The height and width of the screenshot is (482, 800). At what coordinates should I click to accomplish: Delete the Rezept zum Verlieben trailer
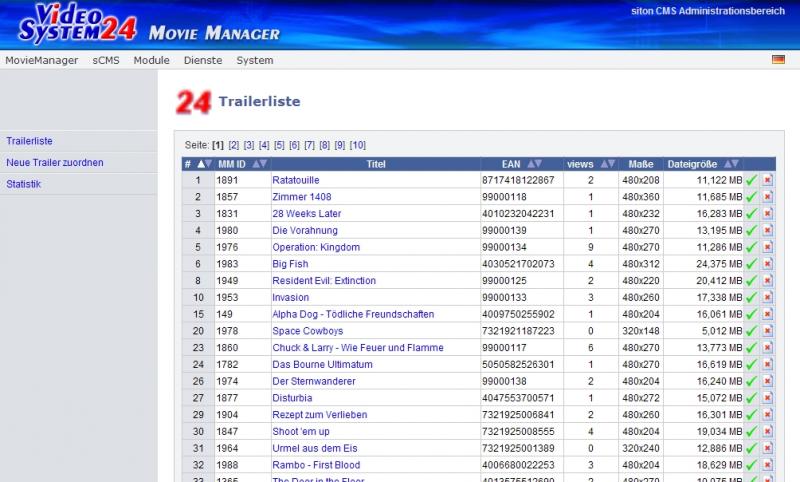pyautogui.click(x=767, y=415)
